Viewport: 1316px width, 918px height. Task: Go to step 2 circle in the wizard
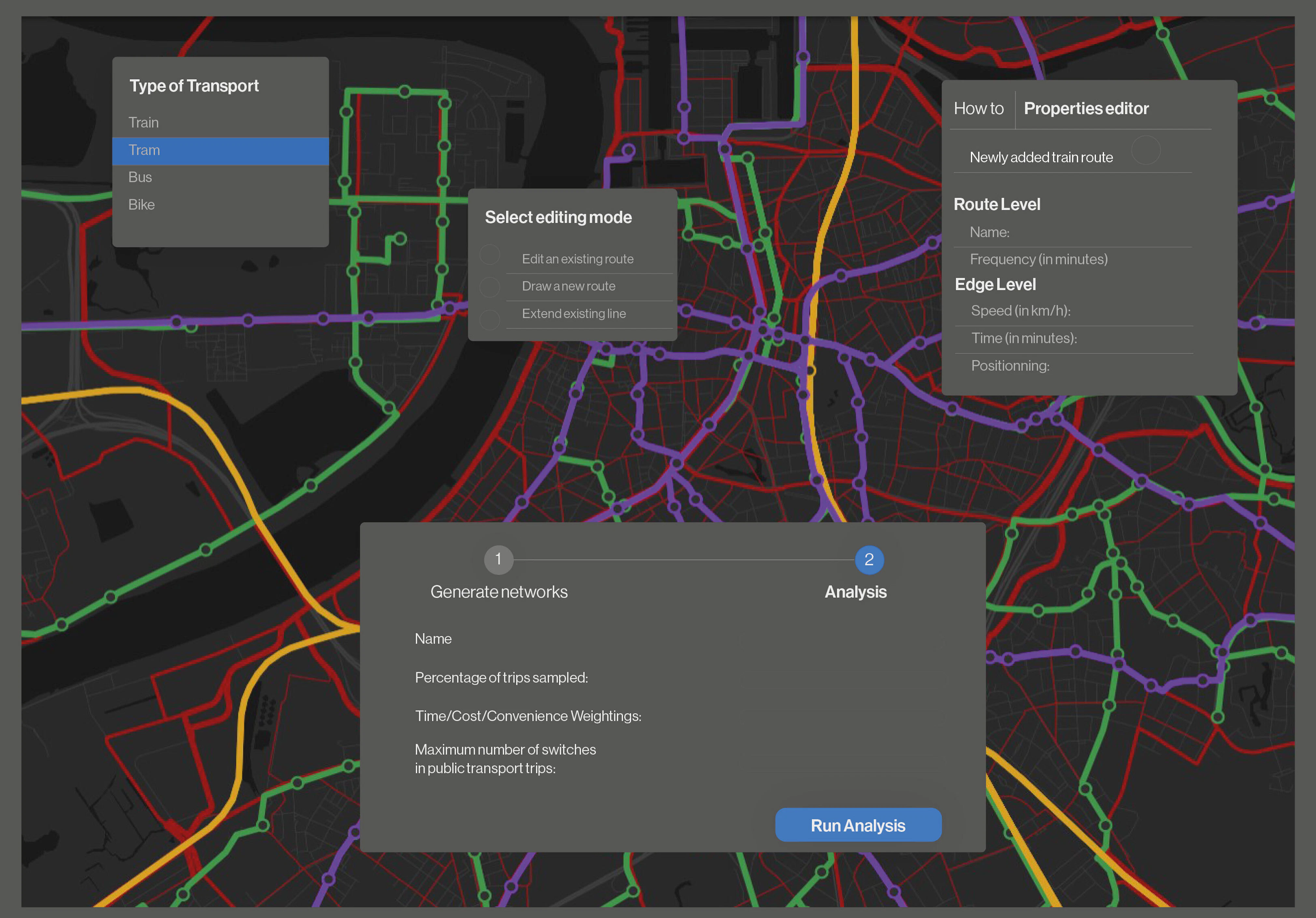(x=869, y=560)
